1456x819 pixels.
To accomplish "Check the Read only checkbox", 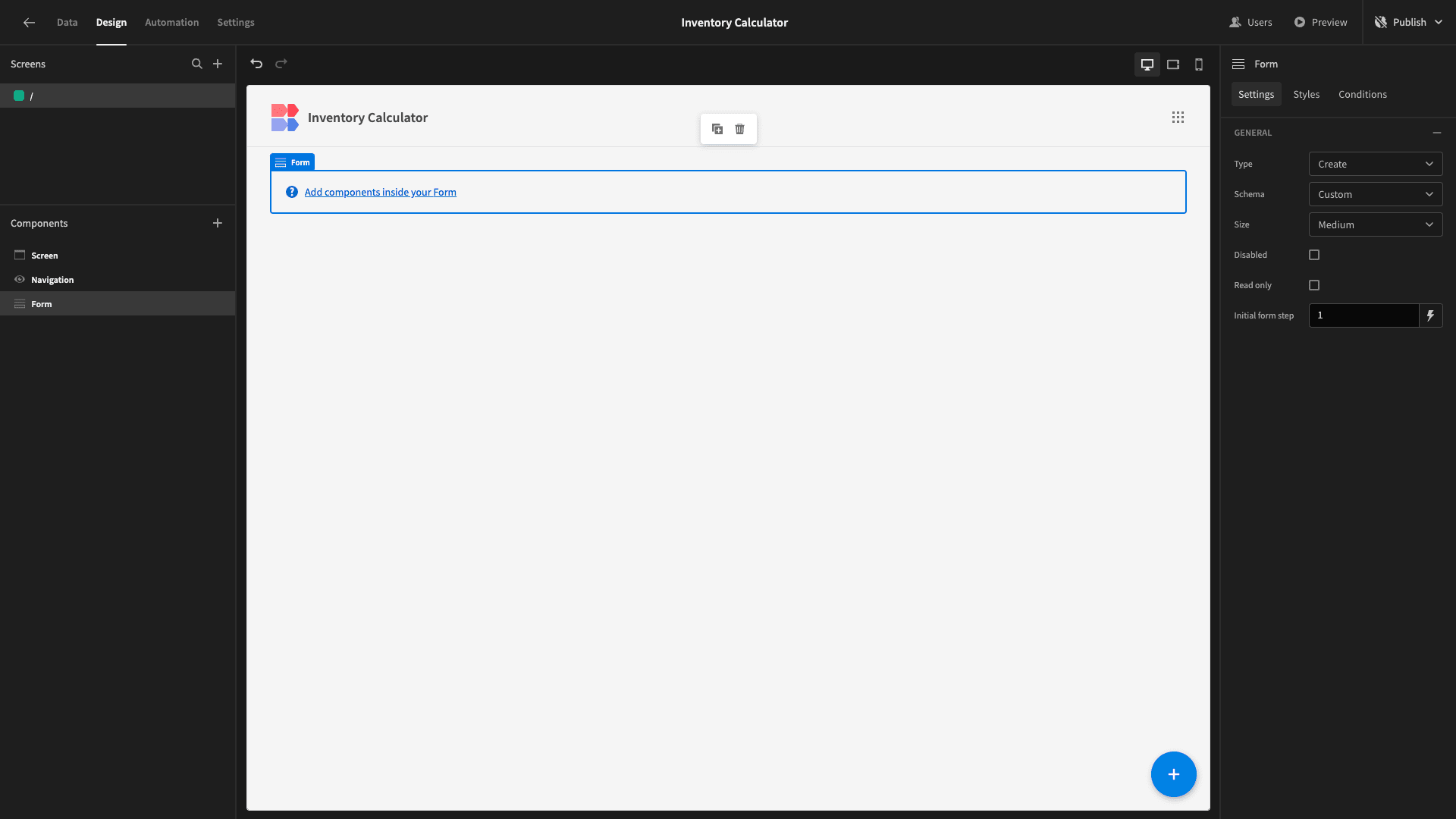I will tap(1314, 285).
